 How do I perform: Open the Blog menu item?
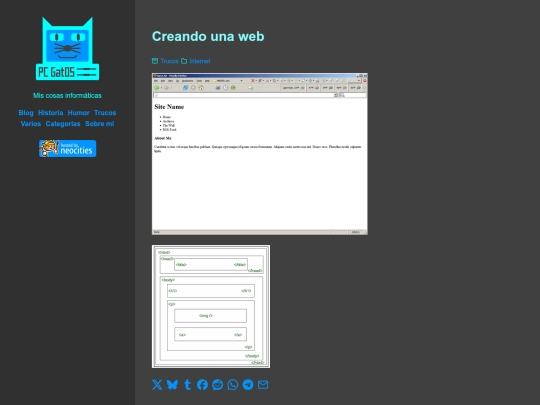click(26, 113)
